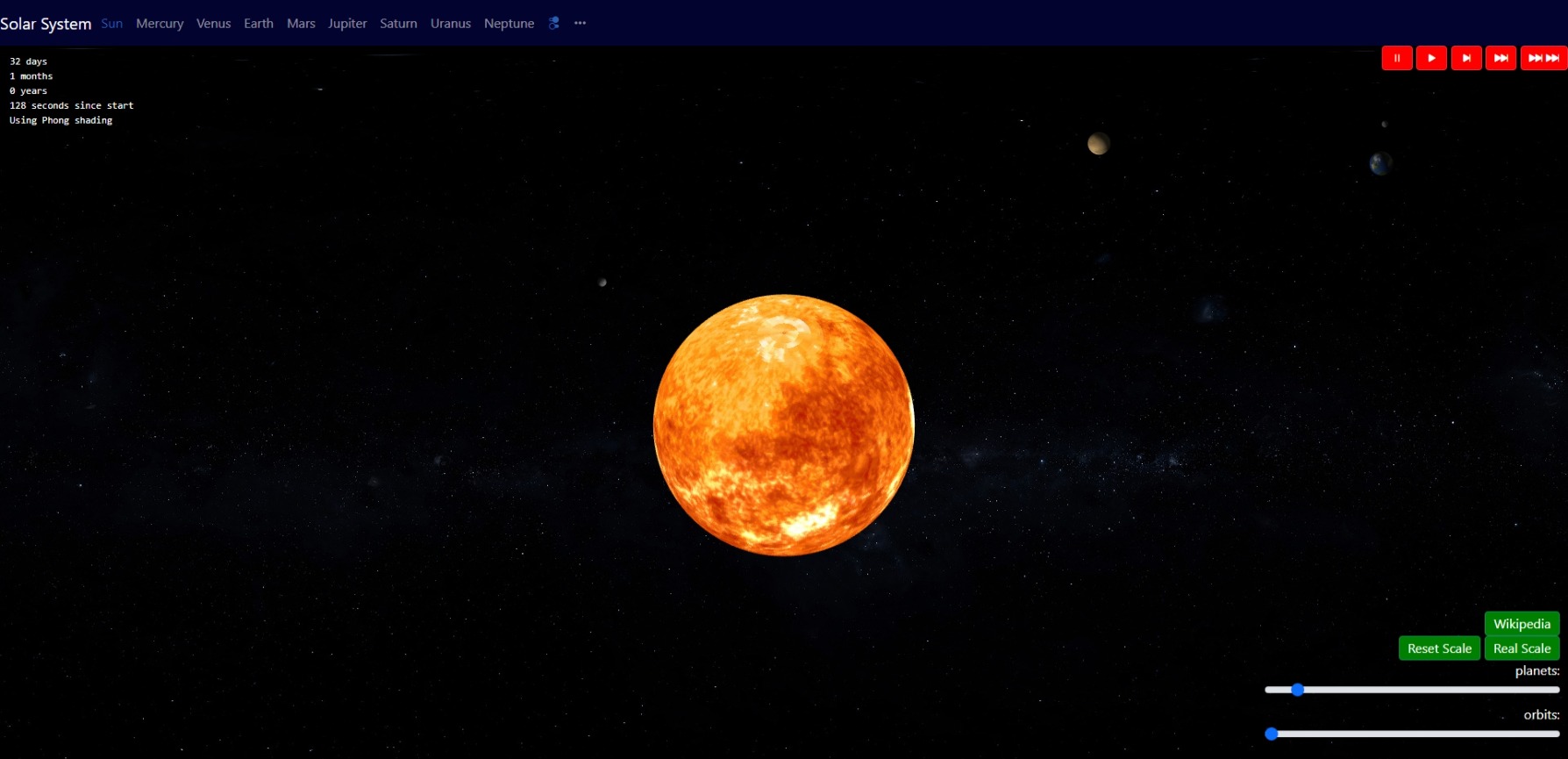Click the 'planets:' slider label
Screen dimensions: 1568x759
(1537, 670)
